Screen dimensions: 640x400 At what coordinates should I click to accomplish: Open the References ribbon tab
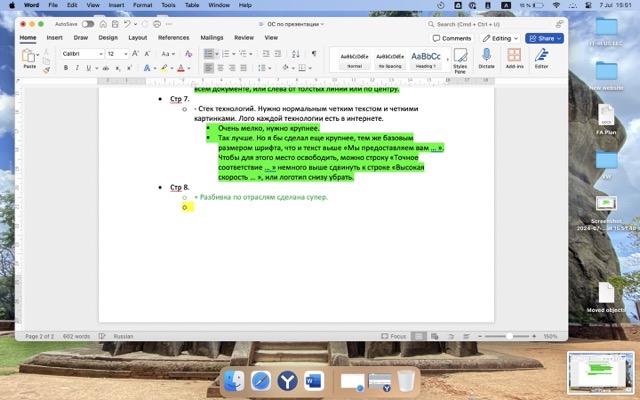point(173,37)
